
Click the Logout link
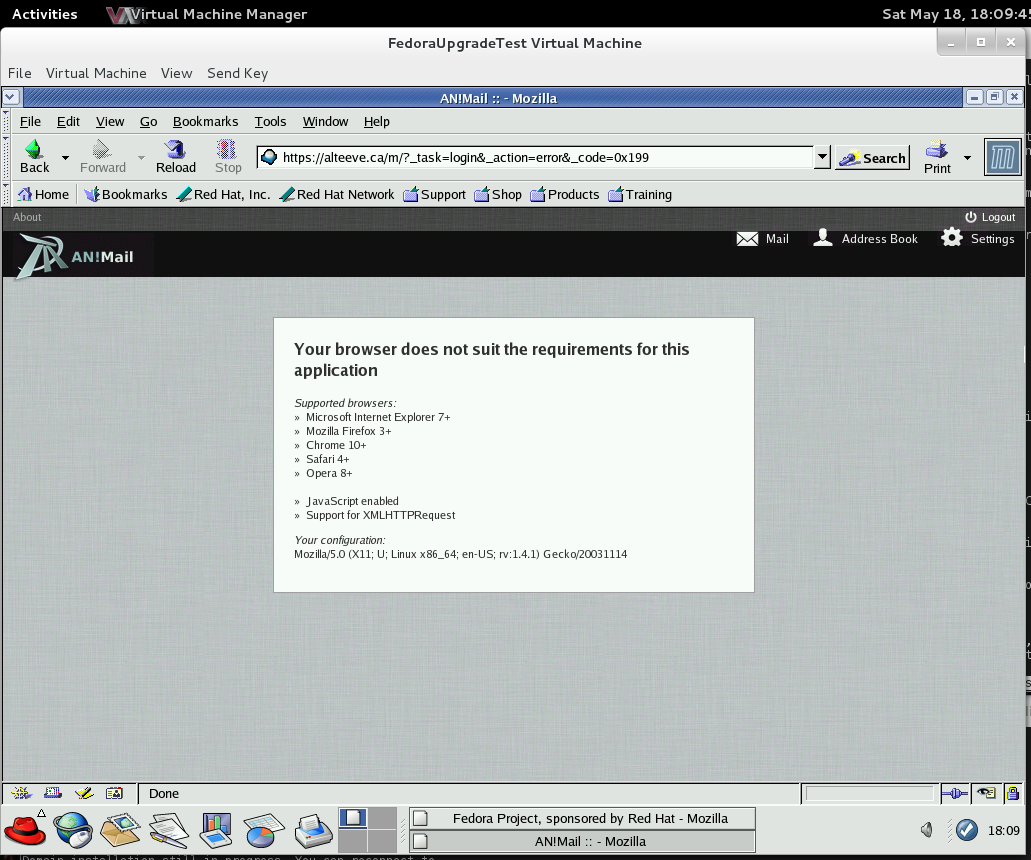pos(990,217)
